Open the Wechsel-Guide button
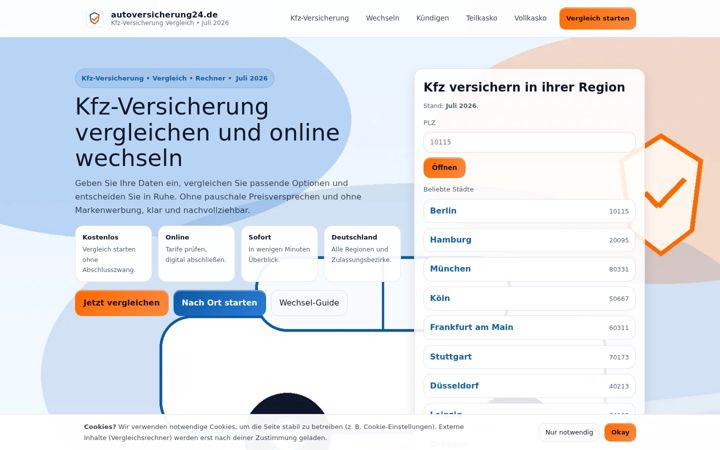This screenshot has height=450, width=720. point(309,303)
